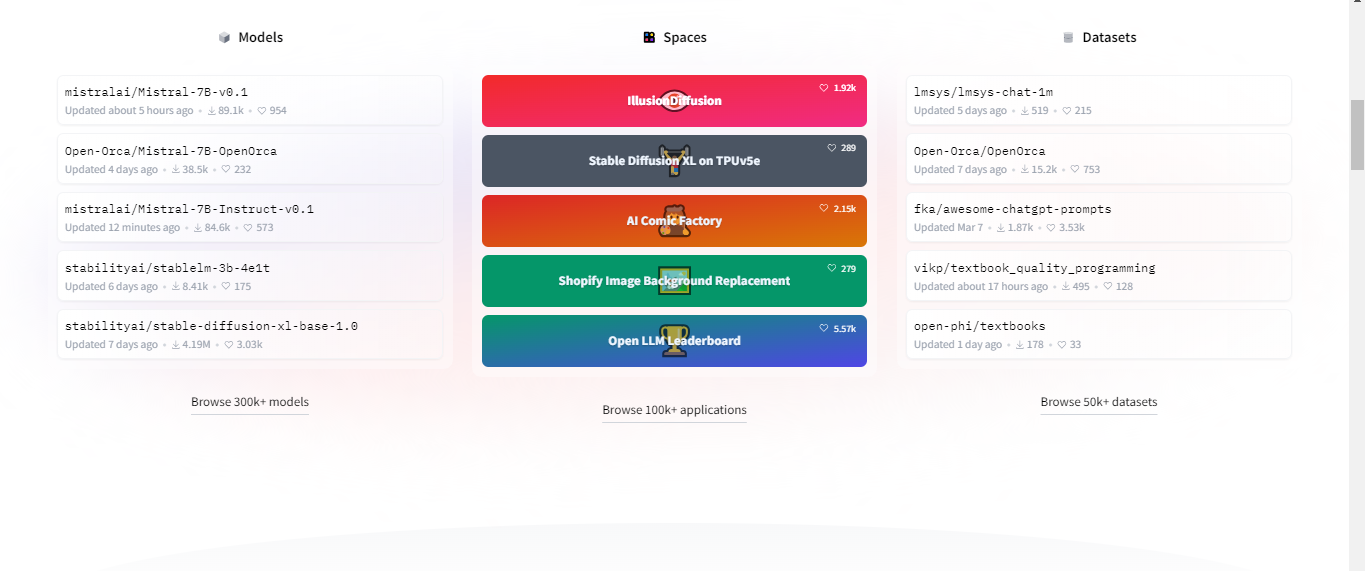The width and height of the screenshot is (1365, 571).
Task: Open lmsys/lmsys-chat-1m dataset
Action: pos(1099,100)
